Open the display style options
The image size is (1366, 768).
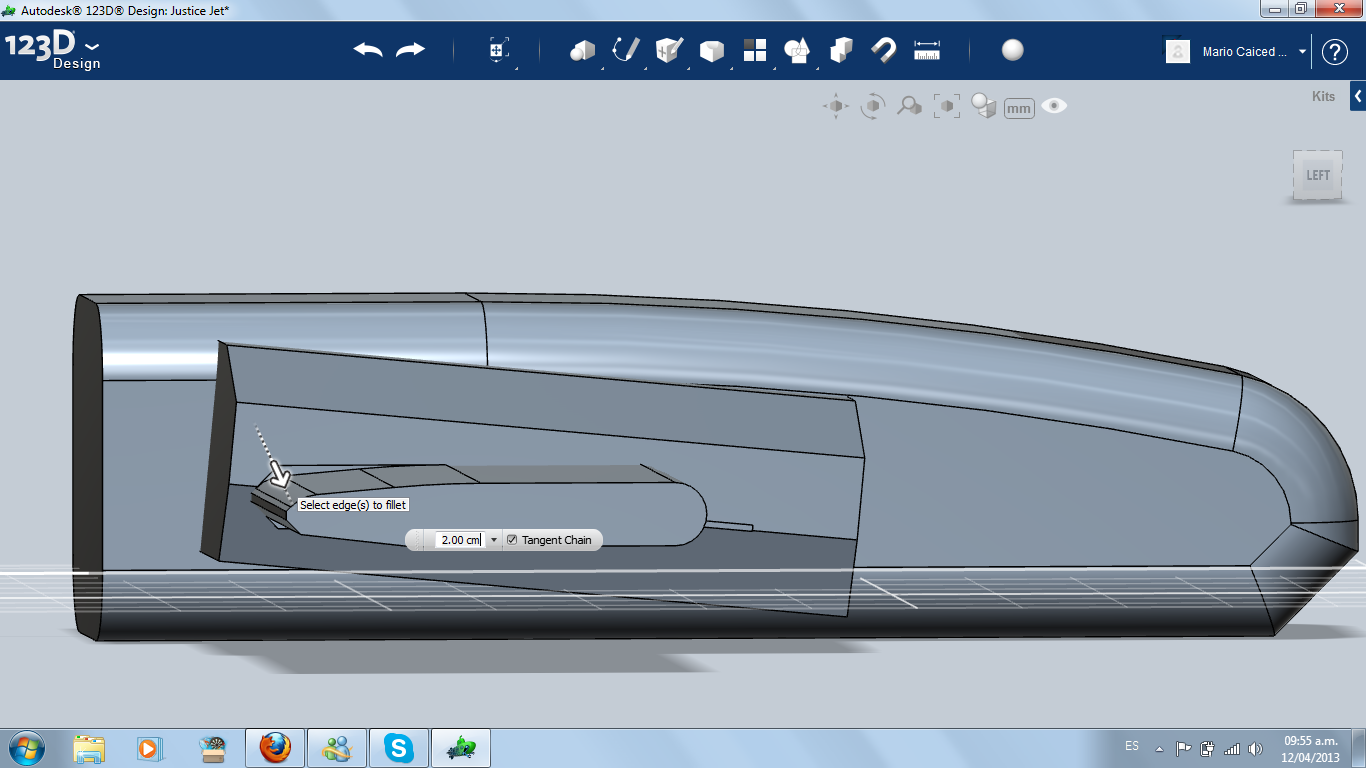point(984,106)
